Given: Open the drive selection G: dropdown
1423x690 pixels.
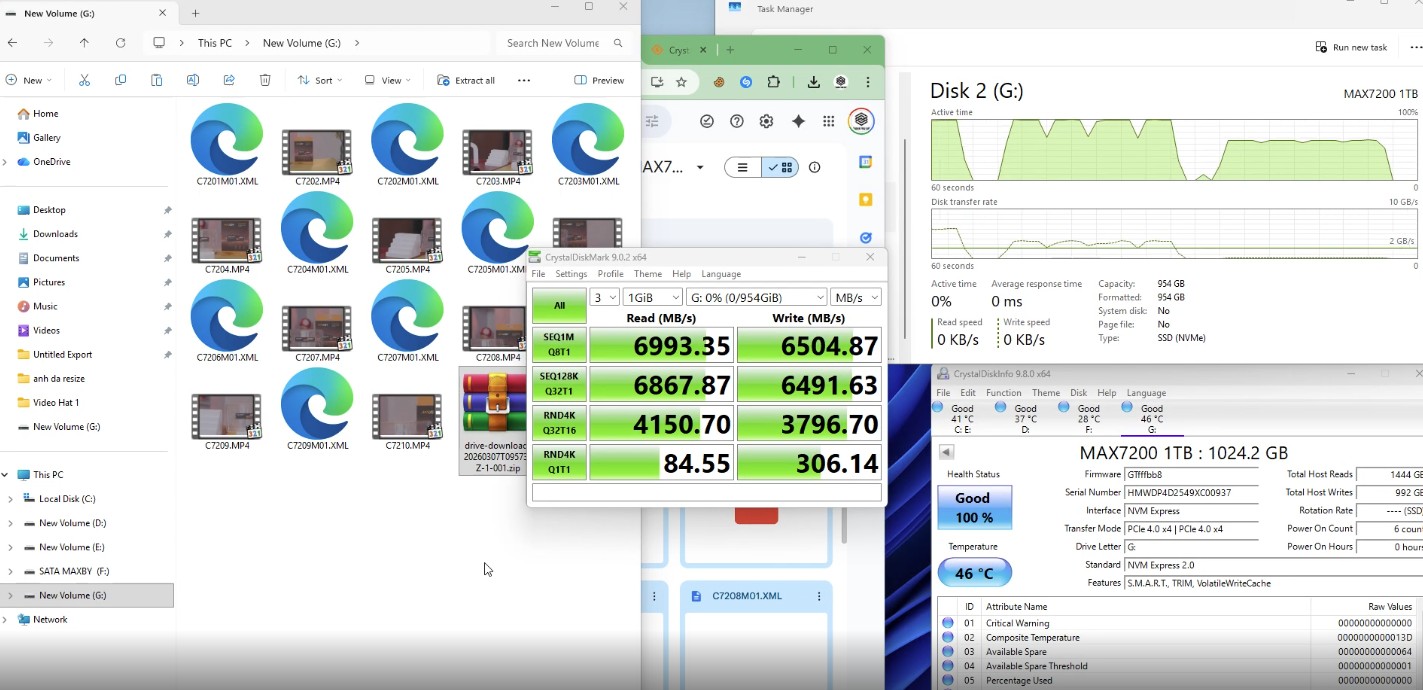Looking at the screenshot, I should tap(756, 298).
